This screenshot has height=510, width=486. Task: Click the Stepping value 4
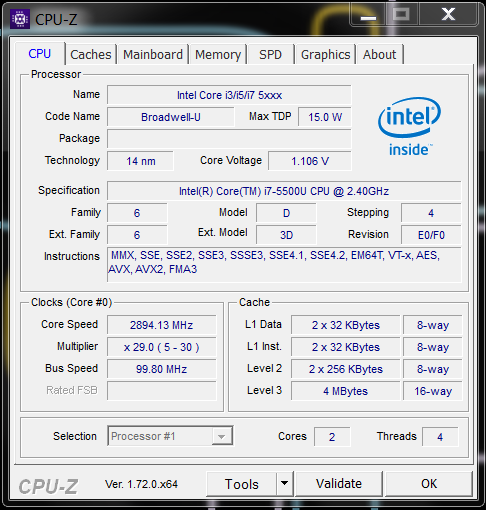pos(431,213)
